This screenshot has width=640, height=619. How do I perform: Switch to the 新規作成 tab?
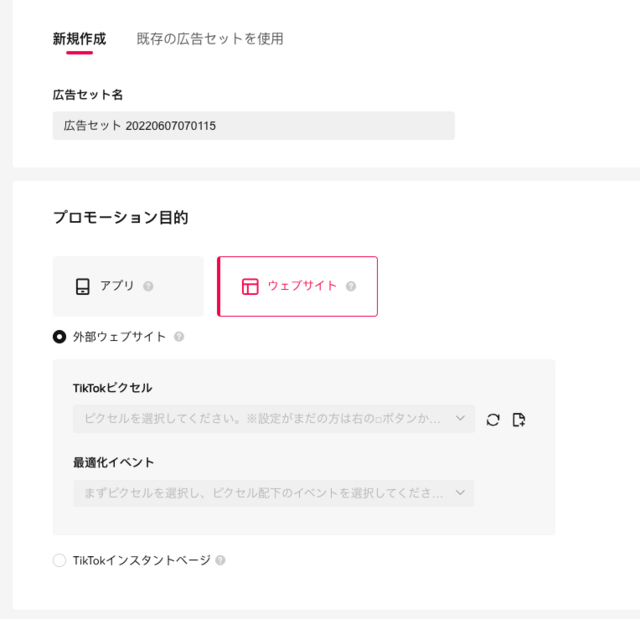click(x=80, y=39)
